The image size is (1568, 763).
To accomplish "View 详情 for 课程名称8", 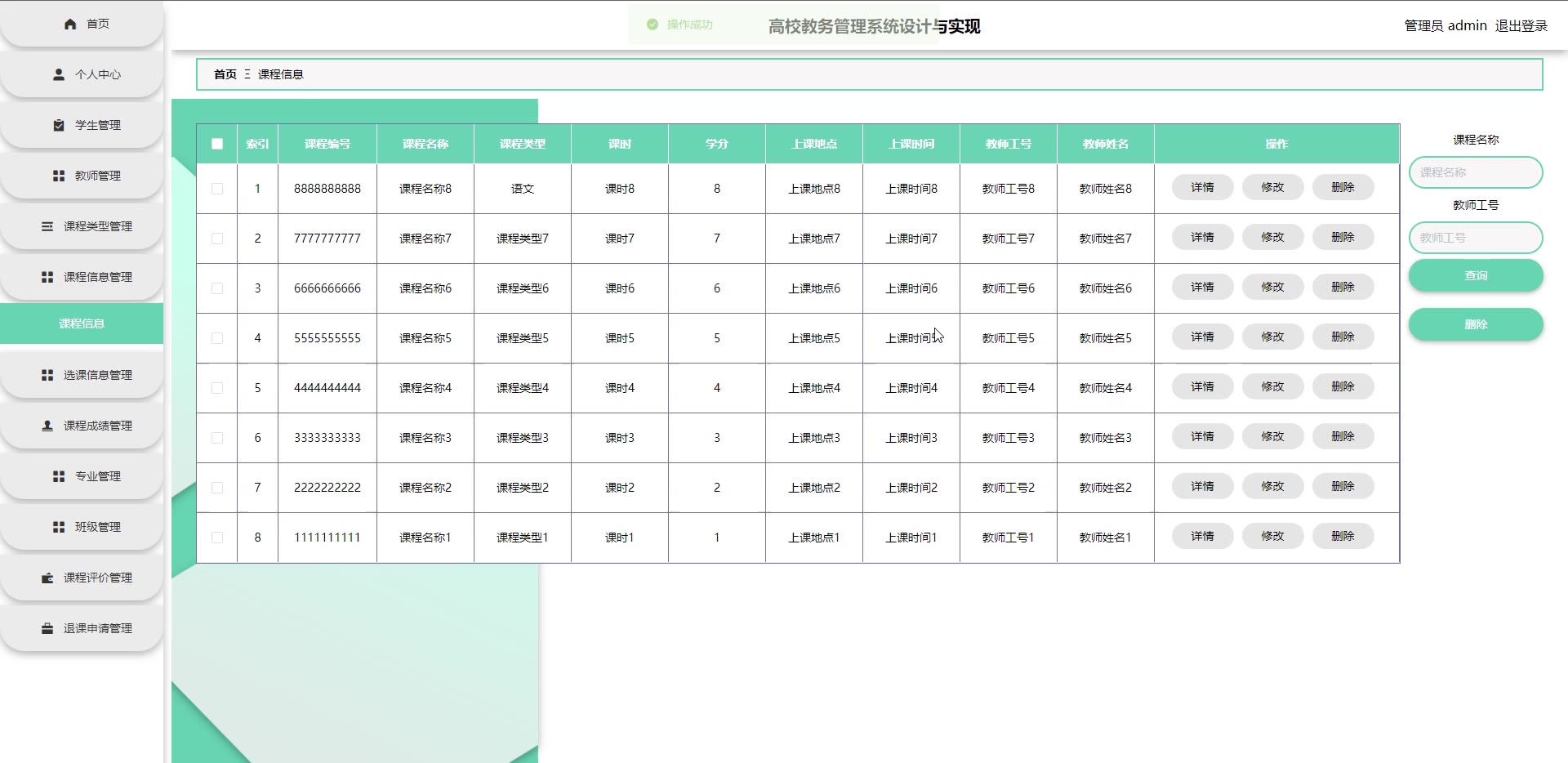I will point(1202,188).
